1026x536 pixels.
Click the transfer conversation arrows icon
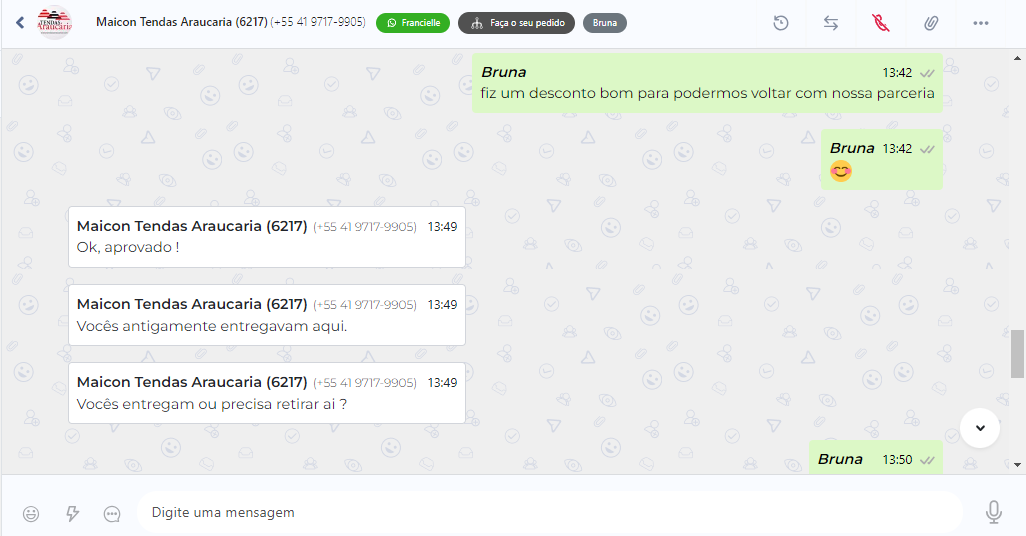[x=831, y=23]
